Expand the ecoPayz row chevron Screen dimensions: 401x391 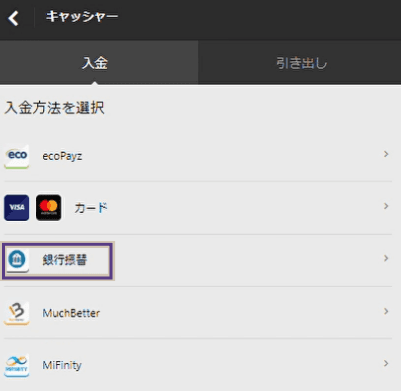pyautogui.click(x=386, y=154)
